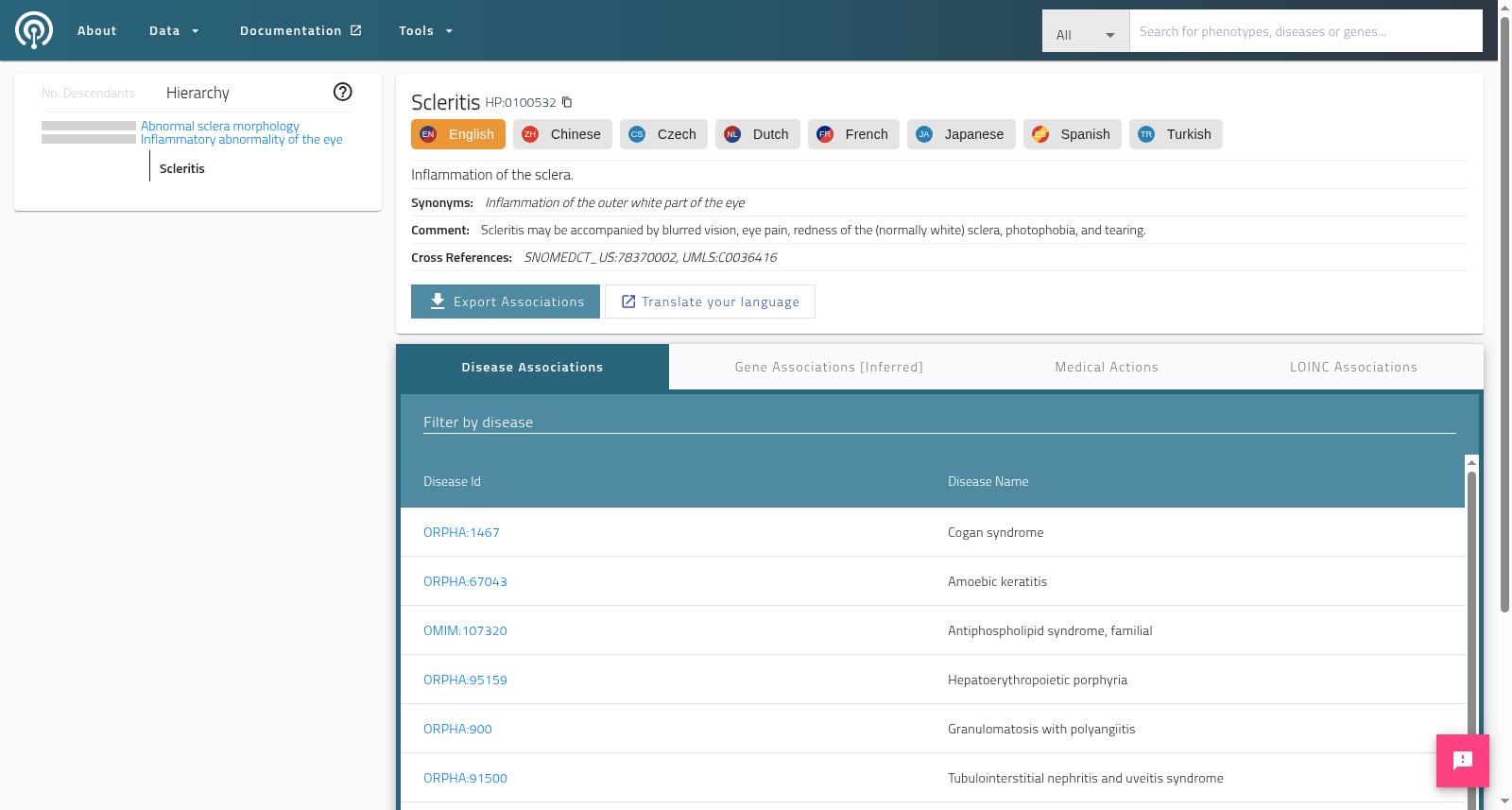
Task: Open disease link ORPHA:1467
Action: 461,532
